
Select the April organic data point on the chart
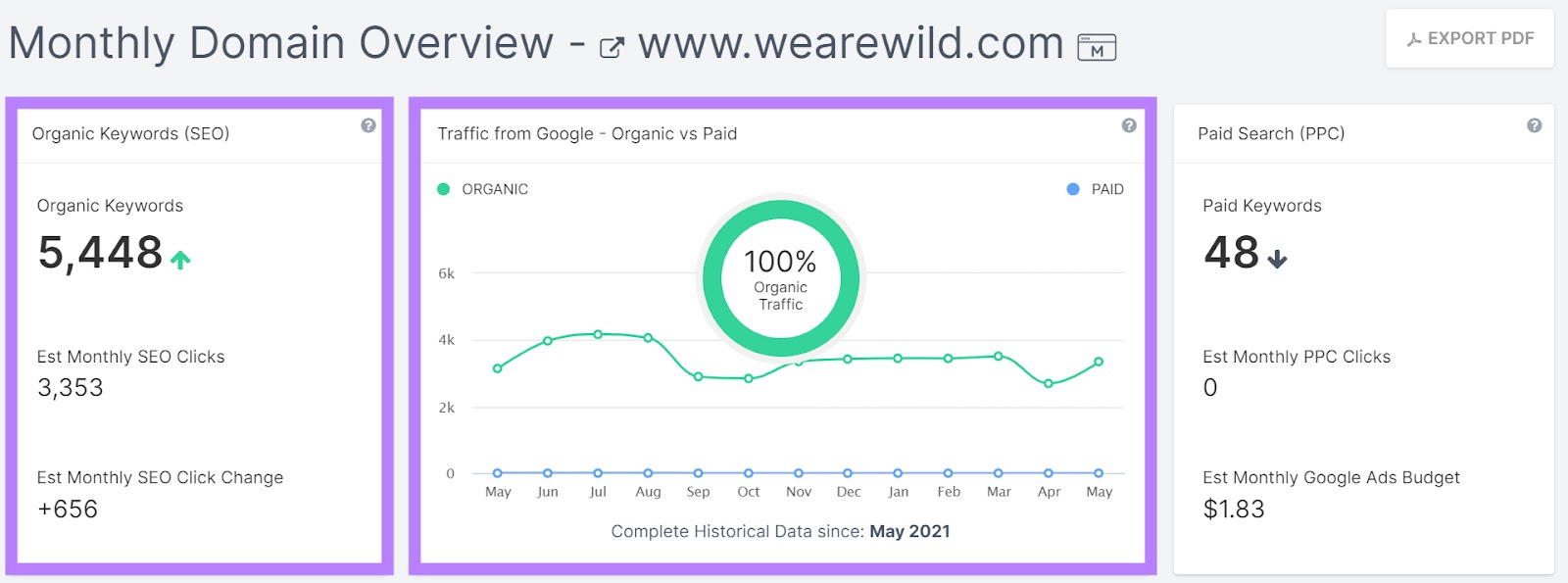1050,384
